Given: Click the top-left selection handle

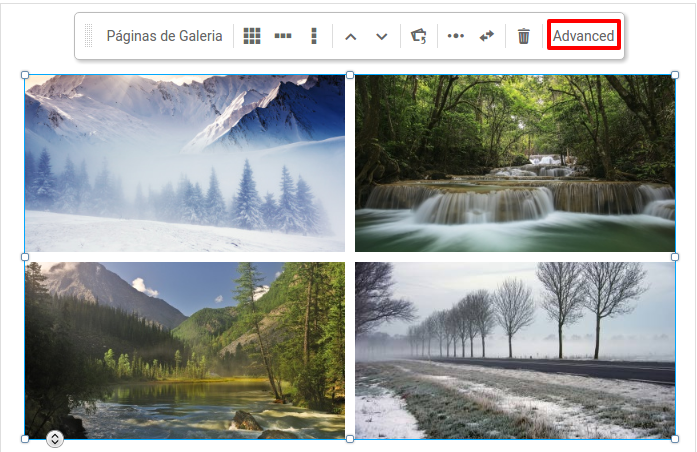Looking at the screenshot, I should 25,75.
